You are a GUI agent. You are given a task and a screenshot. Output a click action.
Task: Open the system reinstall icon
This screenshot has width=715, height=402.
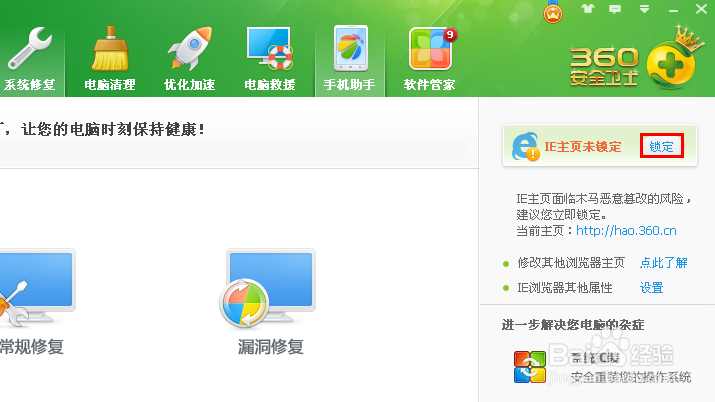pyautogui.click(x=529, y=367)
